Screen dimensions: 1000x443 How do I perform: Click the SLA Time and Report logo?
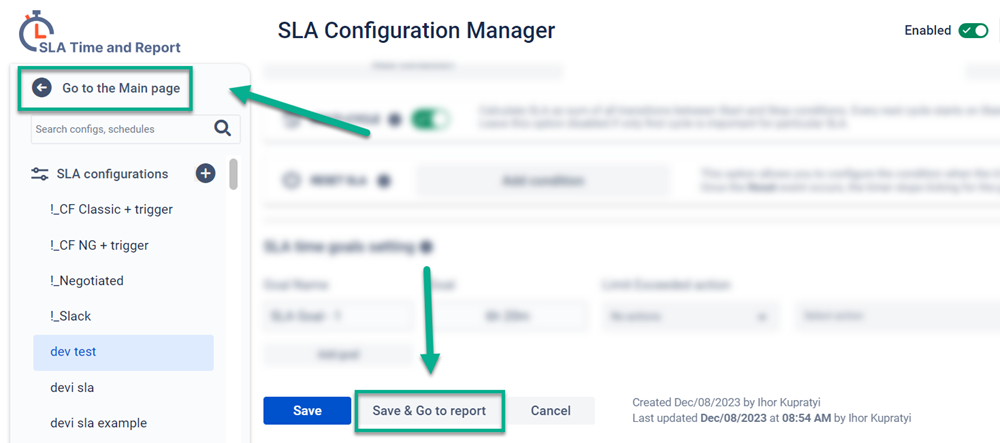(100, 35)
